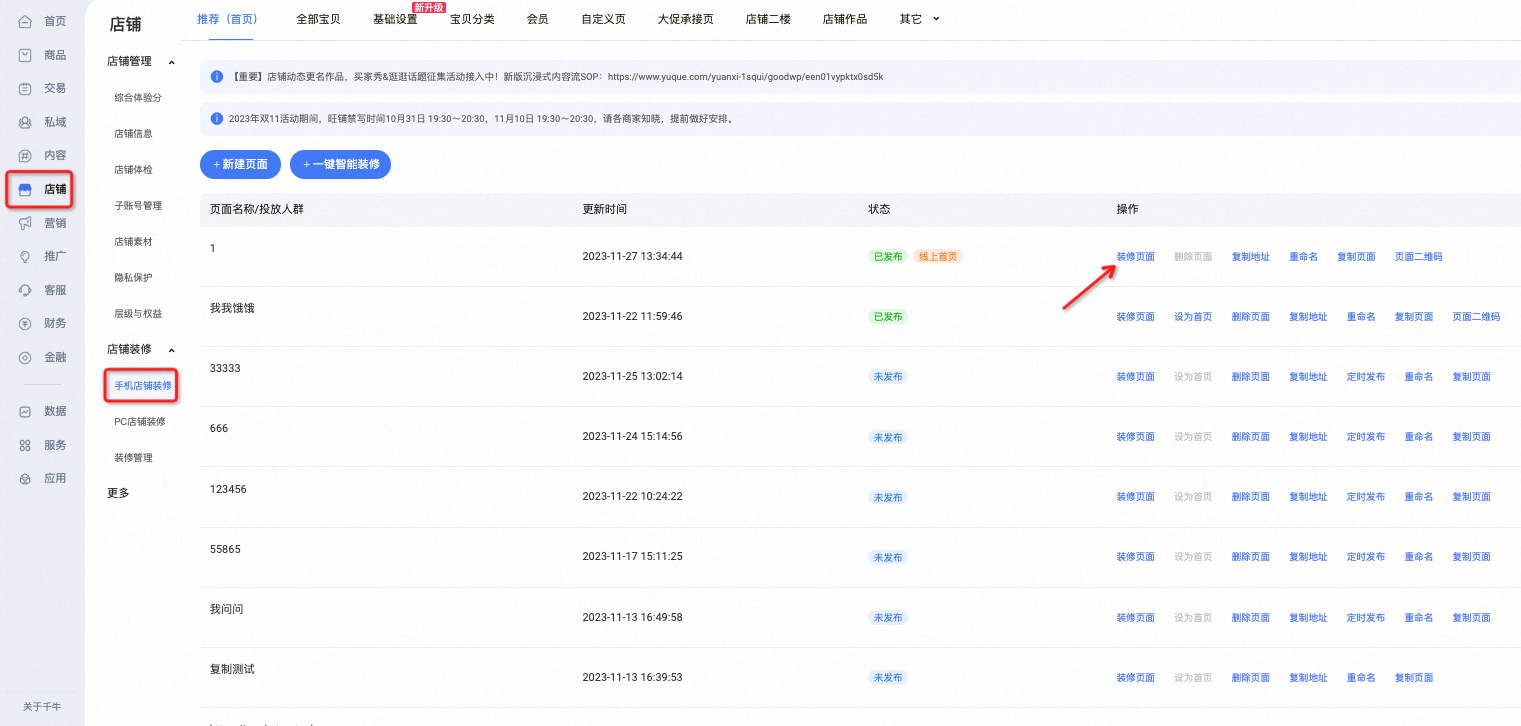
Task: Select the 应用 apps icon
Action: tap(25, 478)
